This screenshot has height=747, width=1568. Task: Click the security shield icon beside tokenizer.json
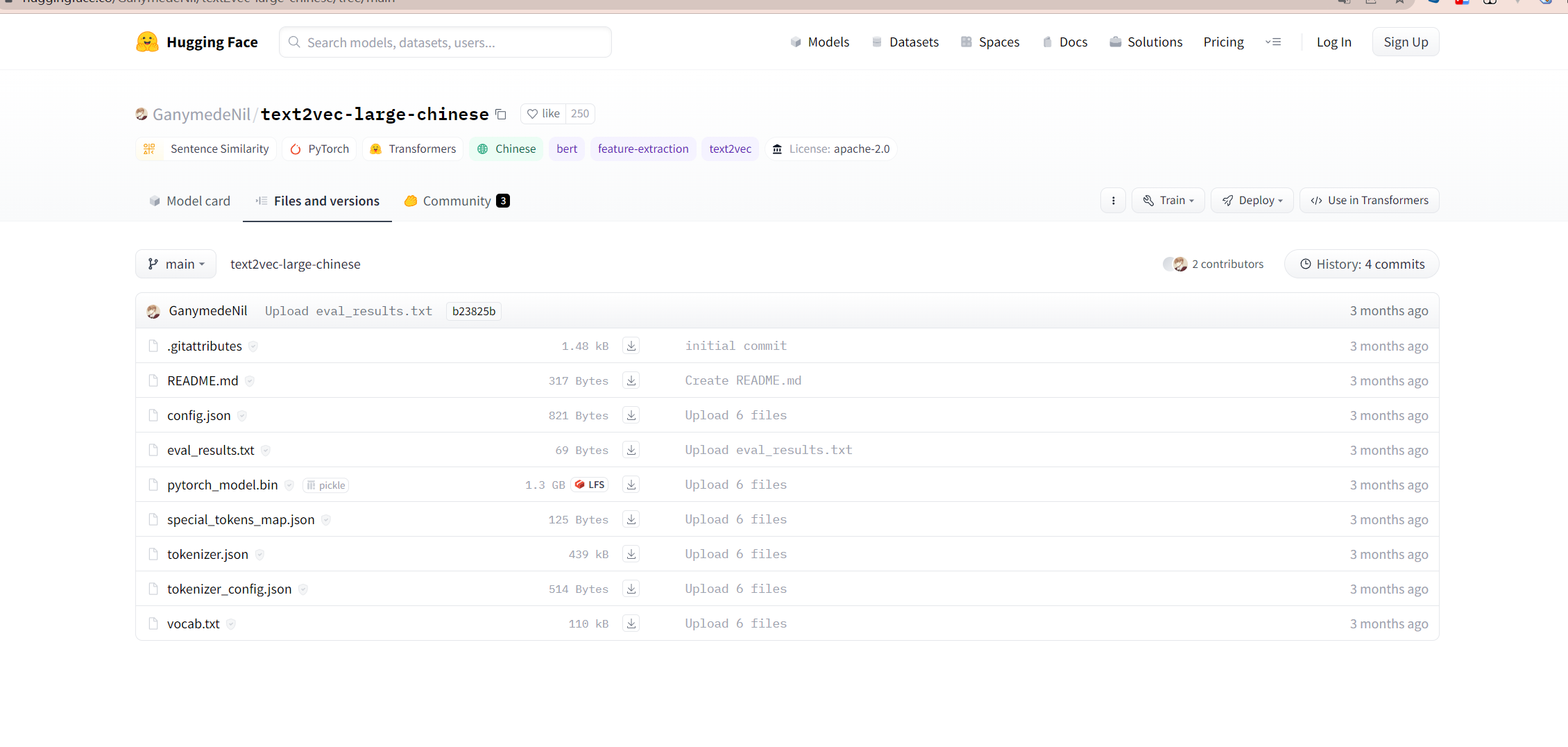point(259,555)
